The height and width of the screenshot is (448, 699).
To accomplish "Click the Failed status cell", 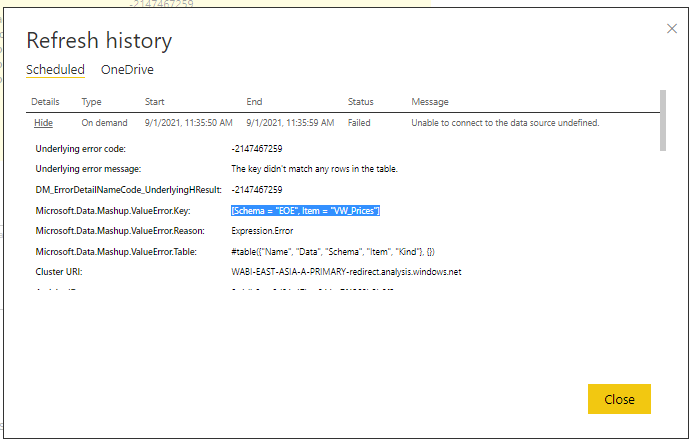I will 359,123.
